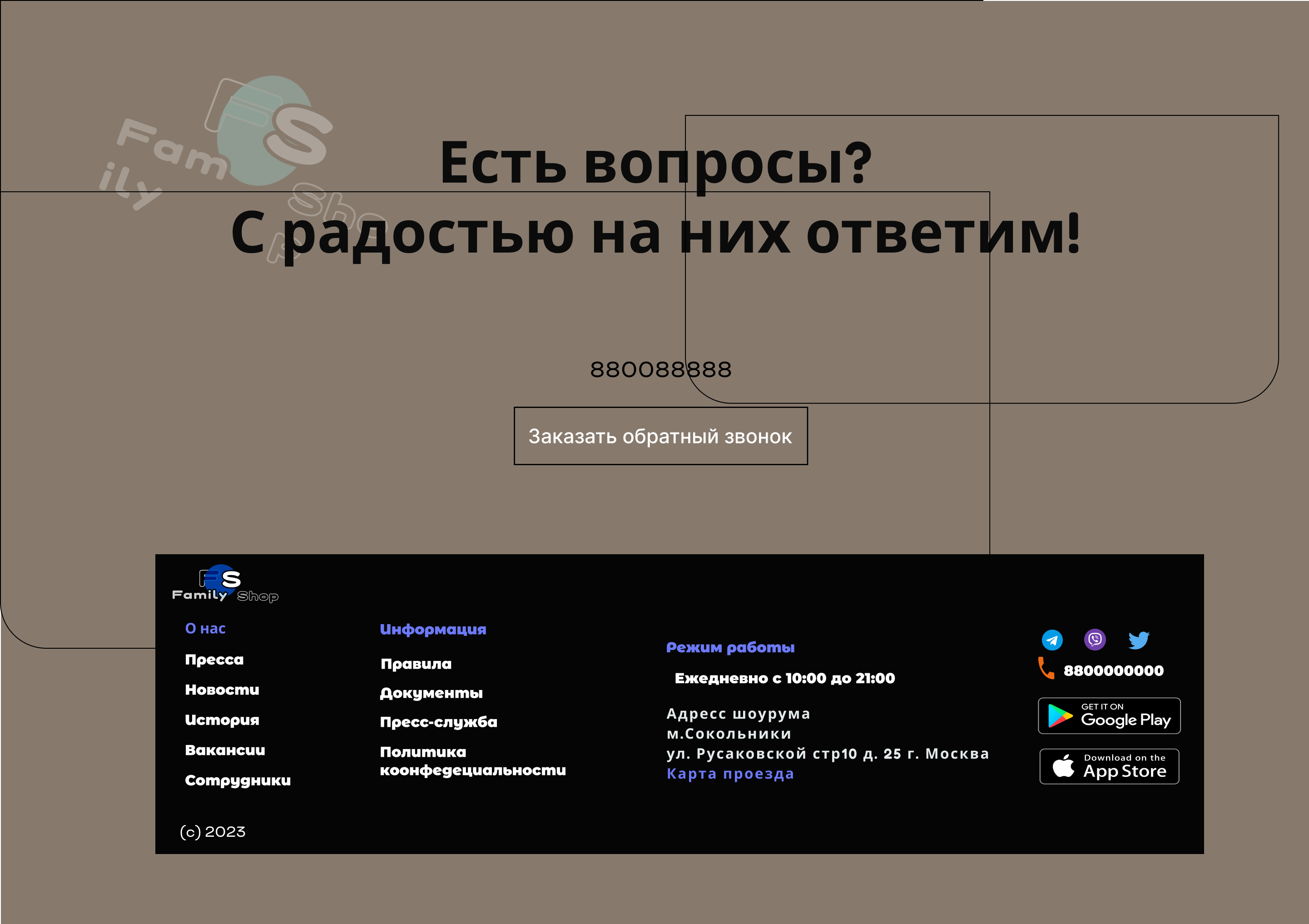Open the Вакансии footer link
This screenshot has height=924, width=1309.
tap(225, 750)
